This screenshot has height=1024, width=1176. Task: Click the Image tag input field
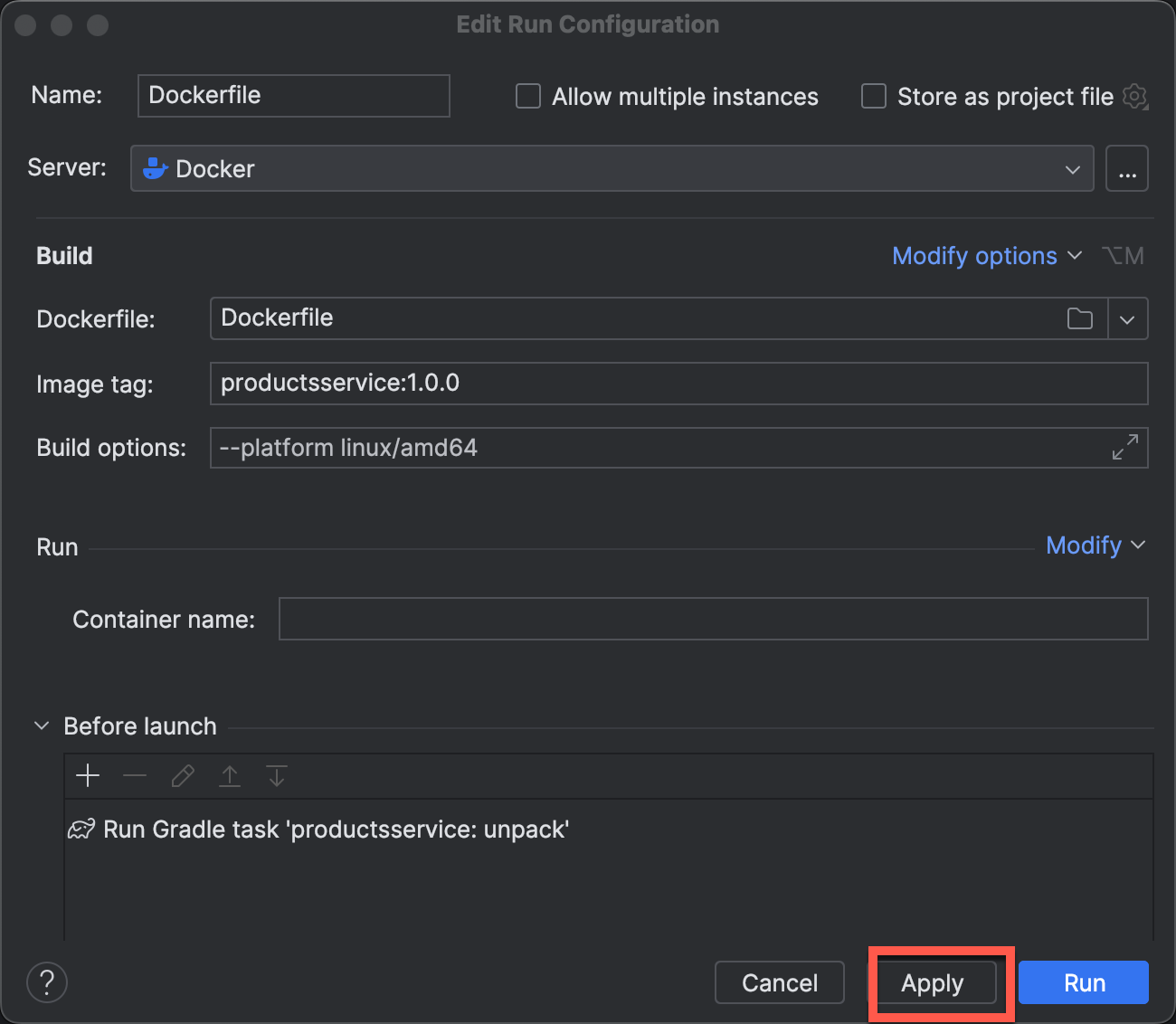(x=679, y=384)
